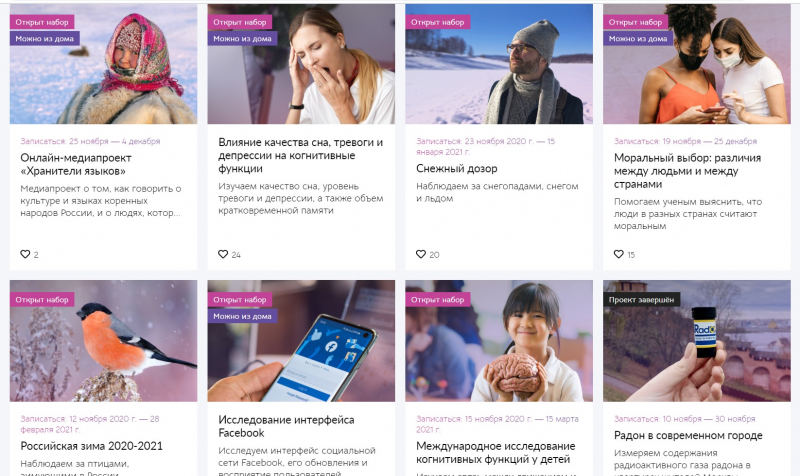Open the sleep quality and depression project title
Viewport: 800px width, 476px height.
pyautogui.click(x=301, y=155)
